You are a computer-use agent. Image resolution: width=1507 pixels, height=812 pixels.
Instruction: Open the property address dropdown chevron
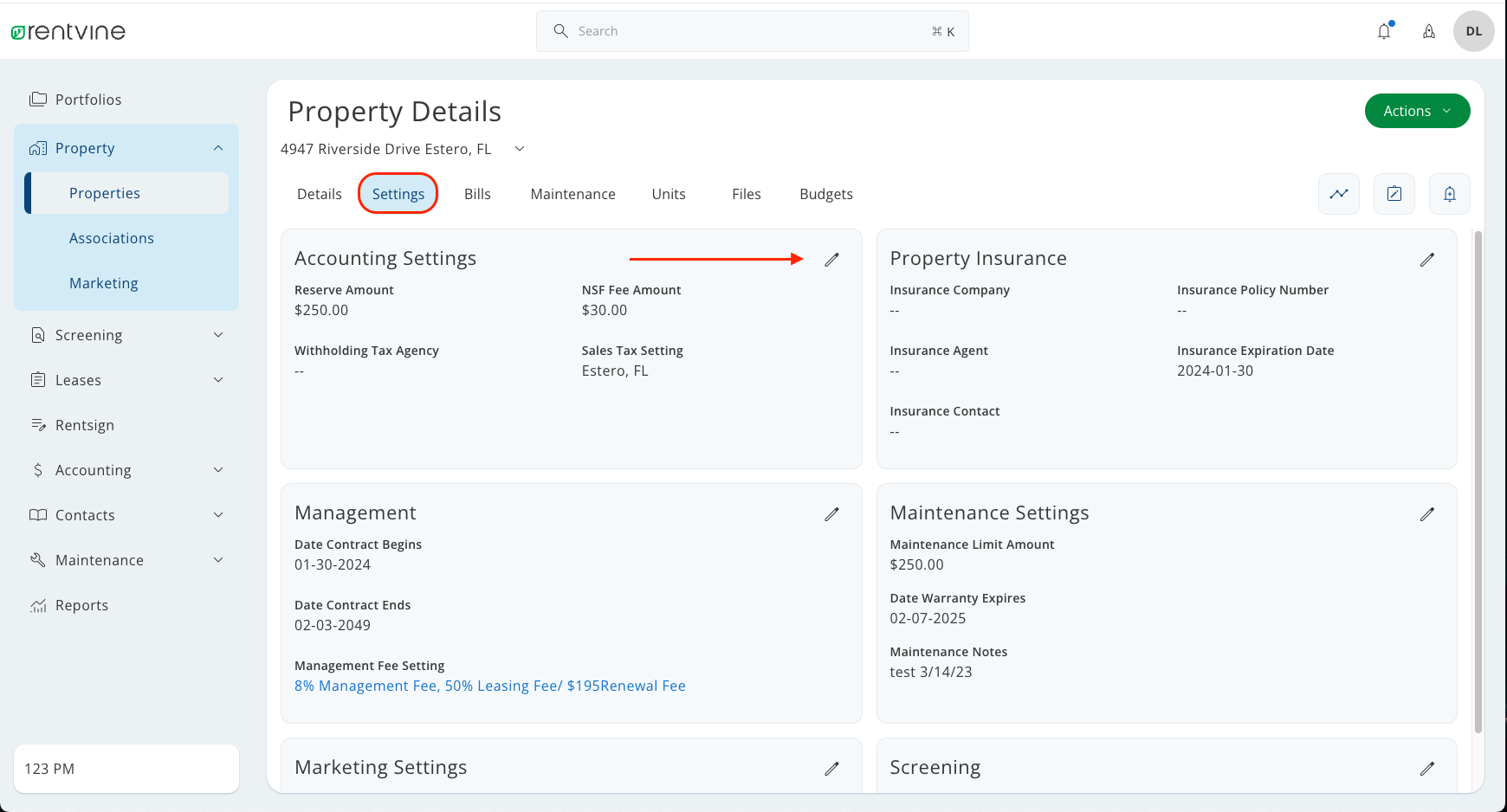(519, 149)
